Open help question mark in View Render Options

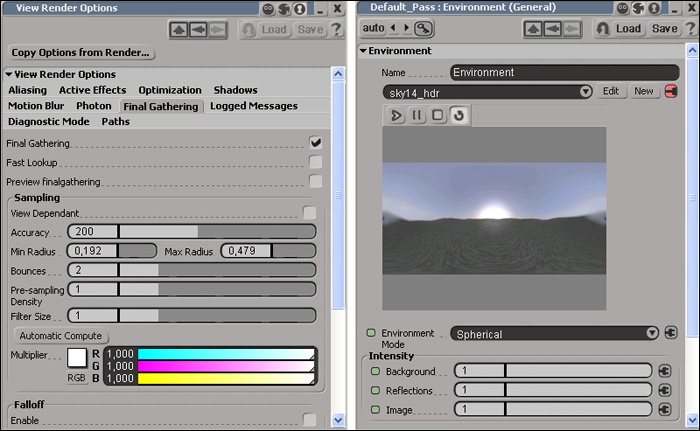click(336, 29)
